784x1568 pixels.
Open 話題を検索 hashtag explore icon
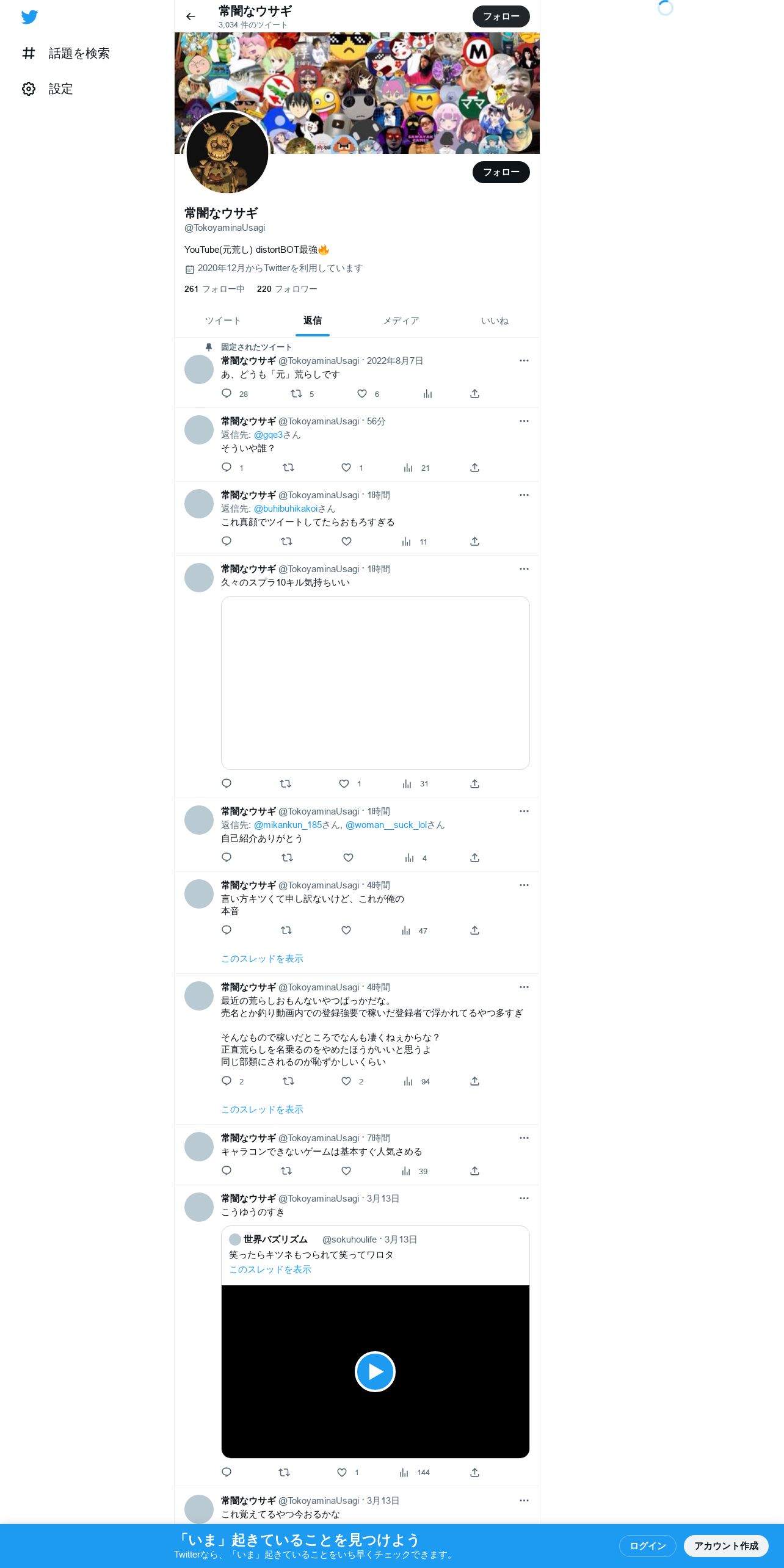29,54
